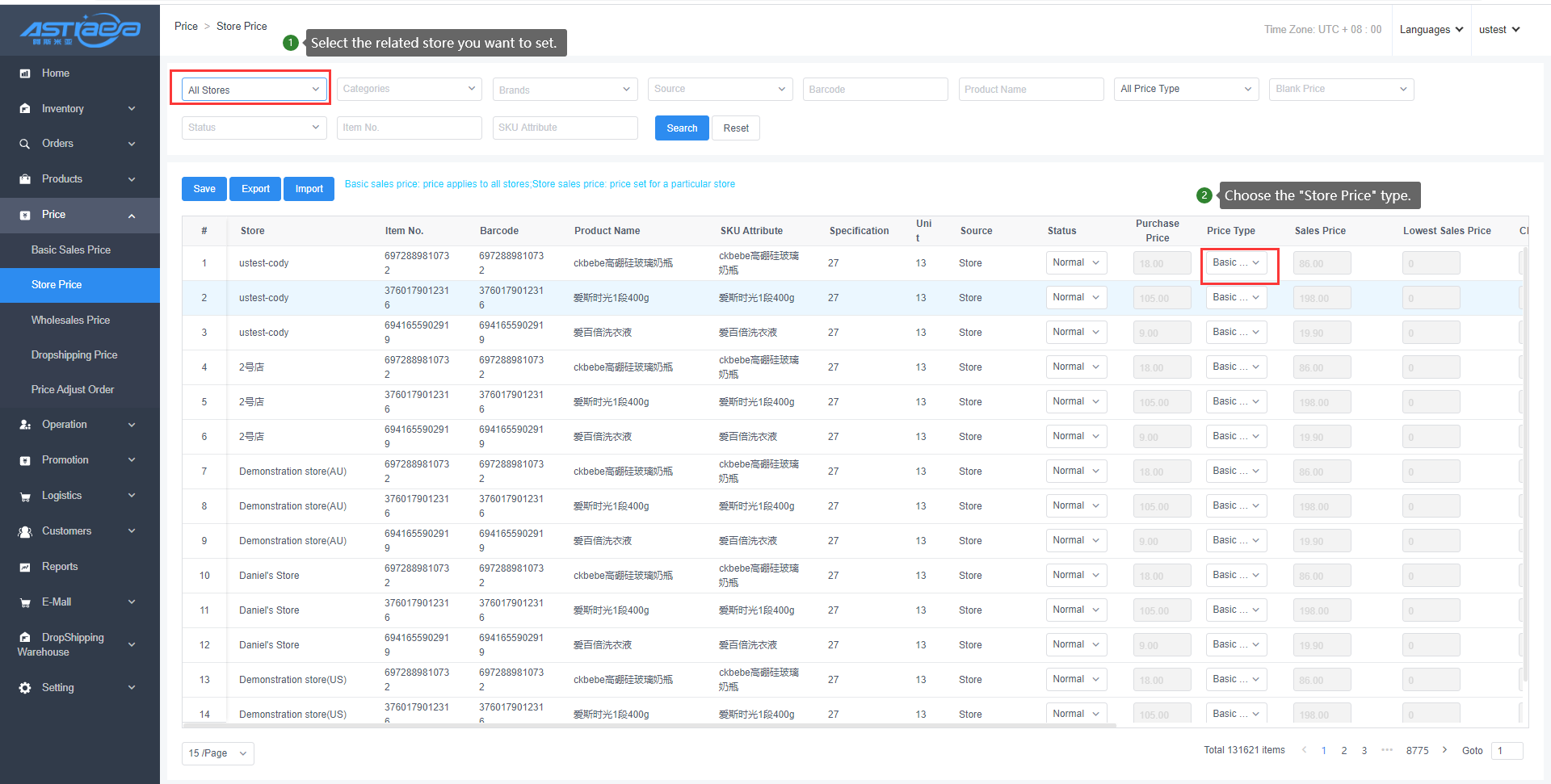Open Basic Sales Price menu item
The height and width of the screenshot is (784, 1551).
pos(71,250)
